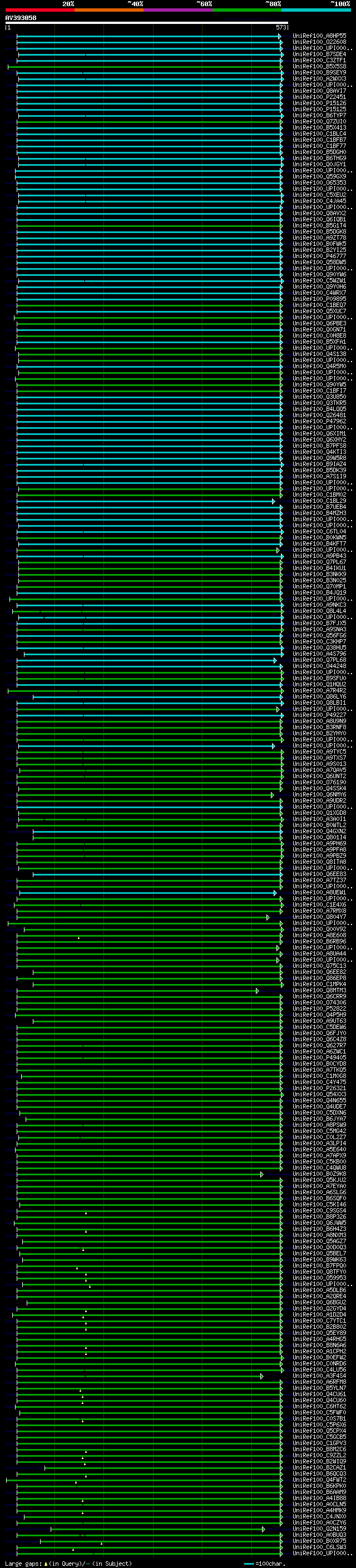The image size is (356, 1568).
Task: Click the arrowhead ending the UniRef100_Q804Y7 alignment
Action: 268,917
